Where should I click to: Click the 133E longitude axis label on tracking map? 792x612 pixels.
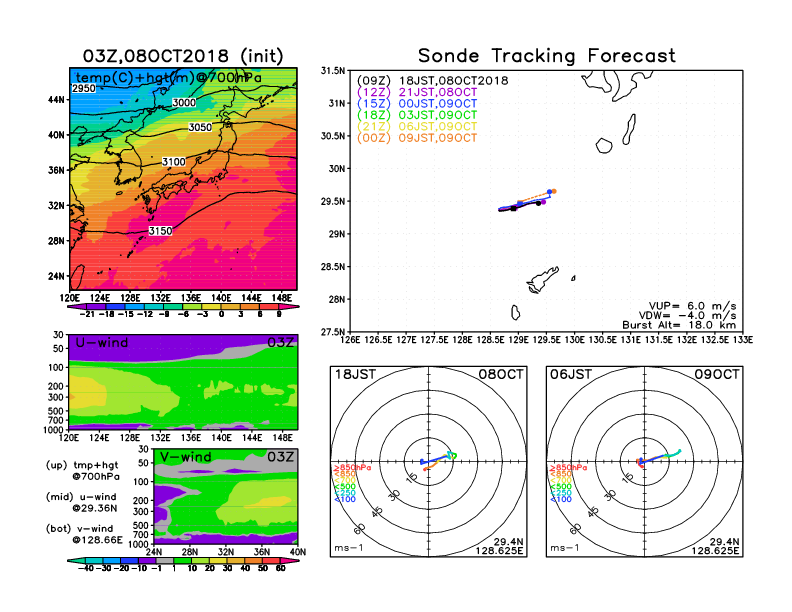tap(743, 340)
